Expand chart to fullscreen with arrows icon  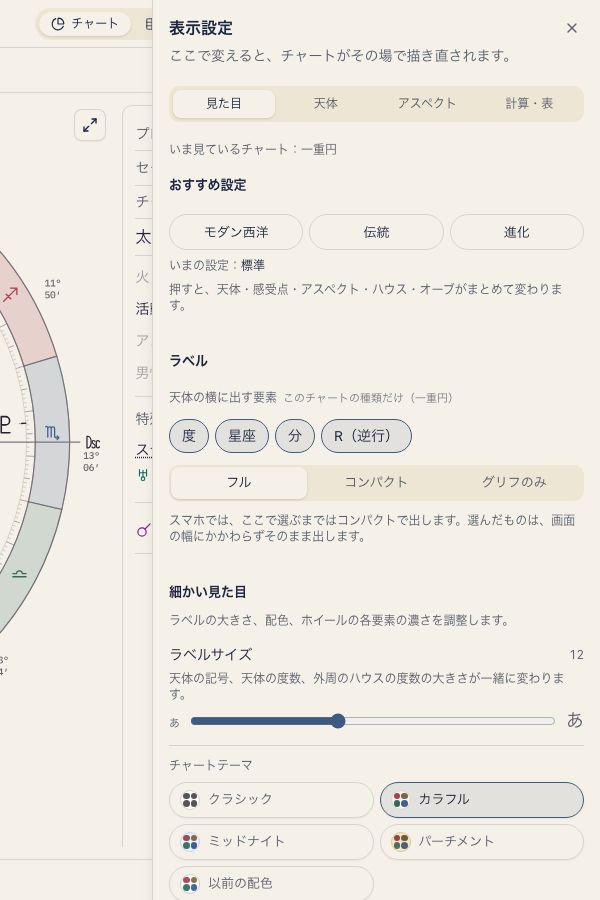tap(90, 125)
